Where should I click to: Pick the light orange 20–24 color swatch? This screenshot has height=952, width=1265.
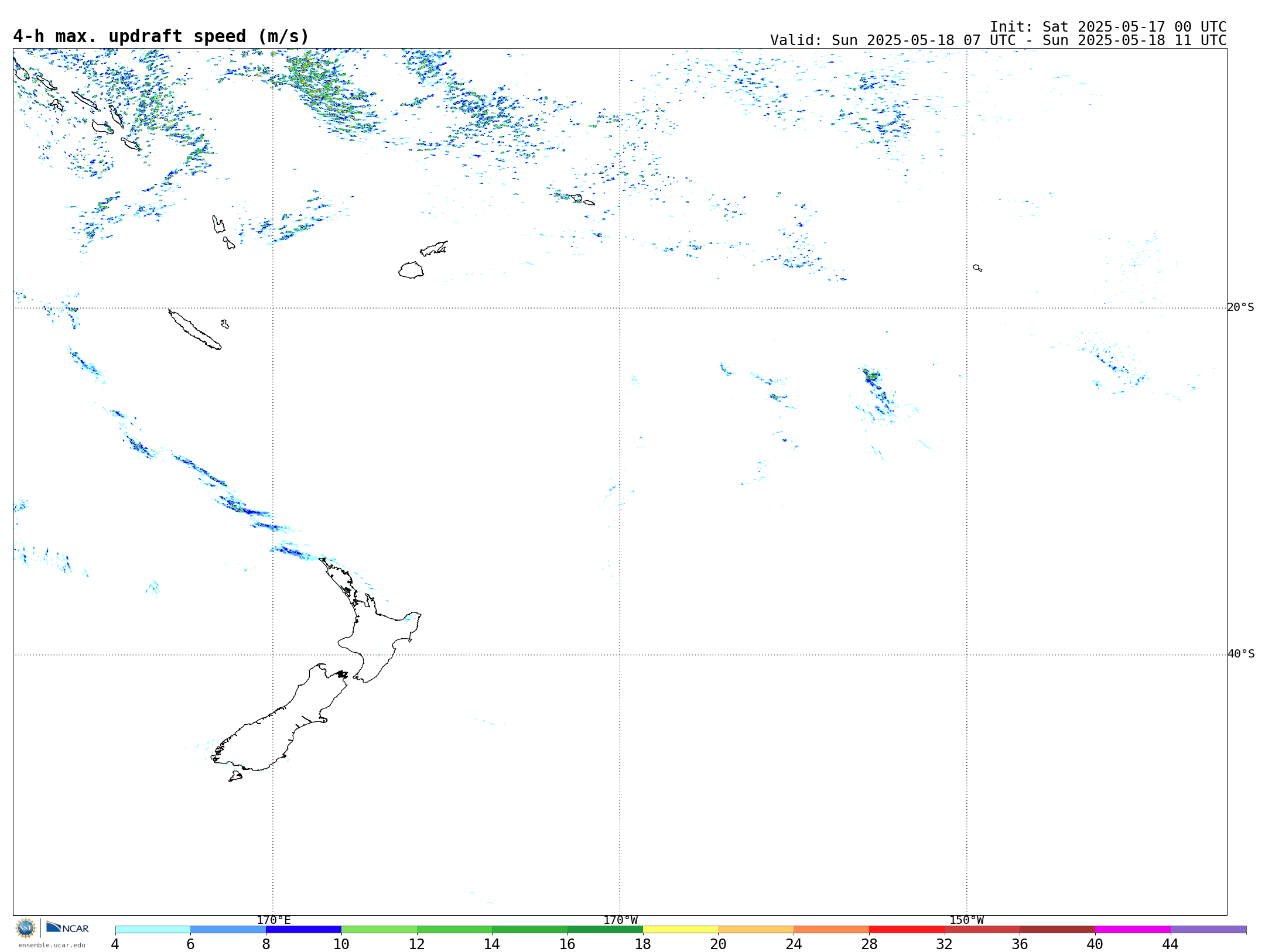pyautogui.click(x=756, y=930)
